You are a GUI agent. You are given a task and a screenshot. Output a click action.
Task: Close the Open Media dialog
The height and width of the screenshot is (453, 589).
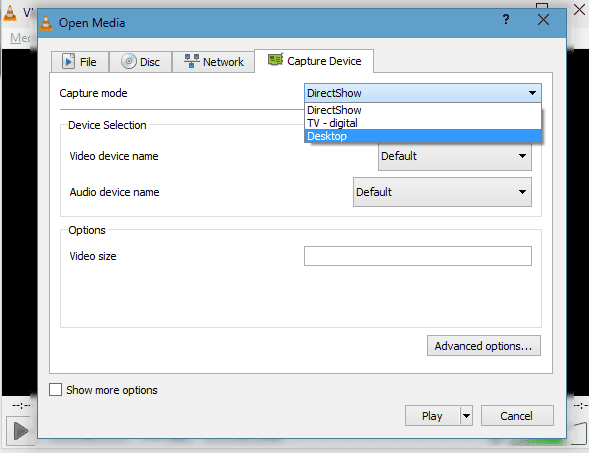coord(543,20)
